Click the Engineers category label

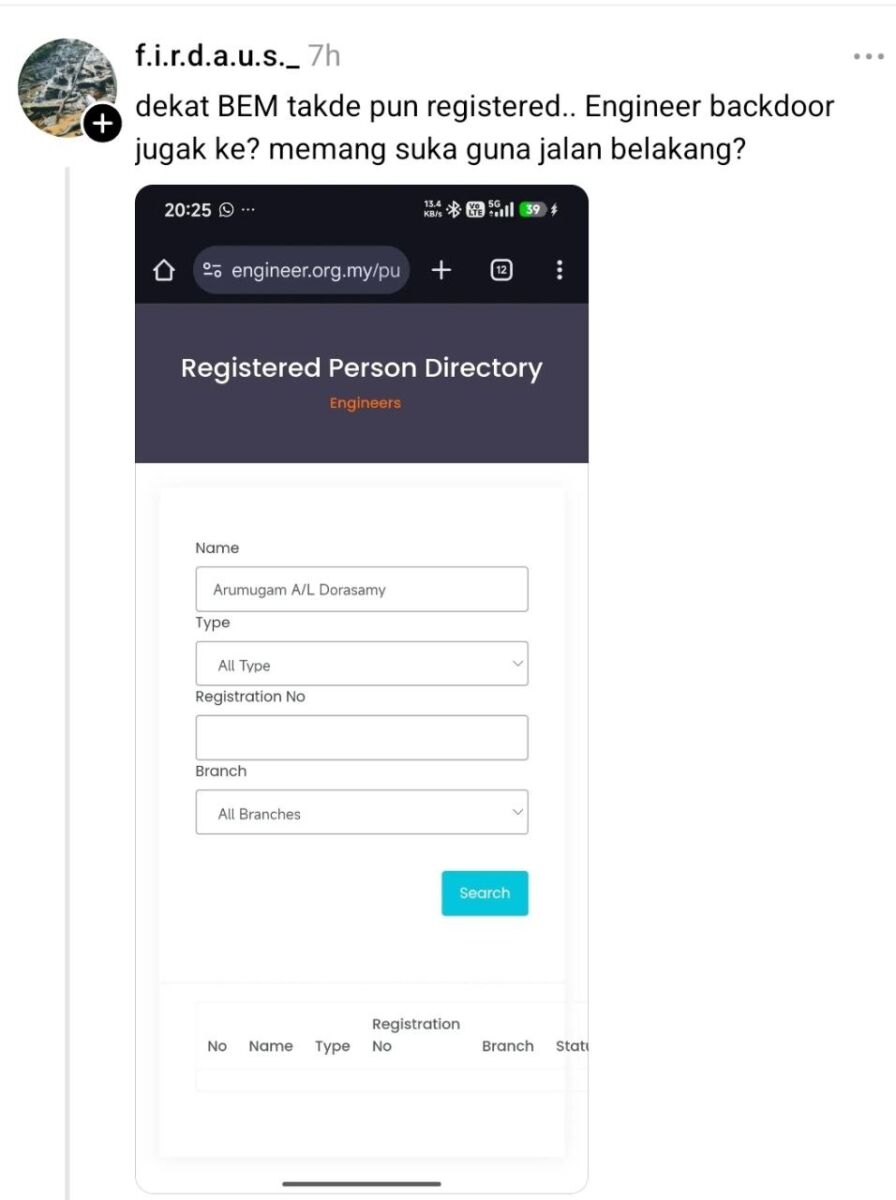click(x=365, y=403)
